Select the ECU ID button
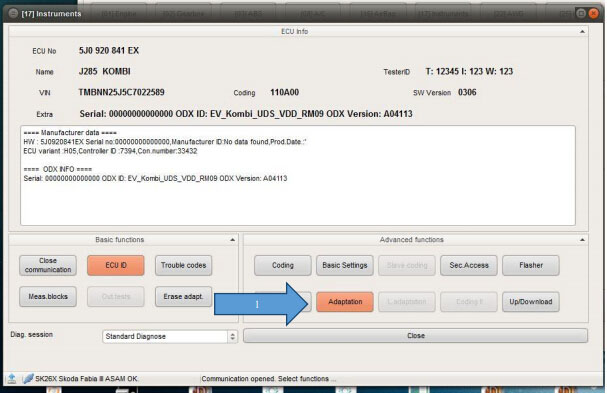Image resolution: width=607 pixels, height=394 pixels. [x=116, y=265]
